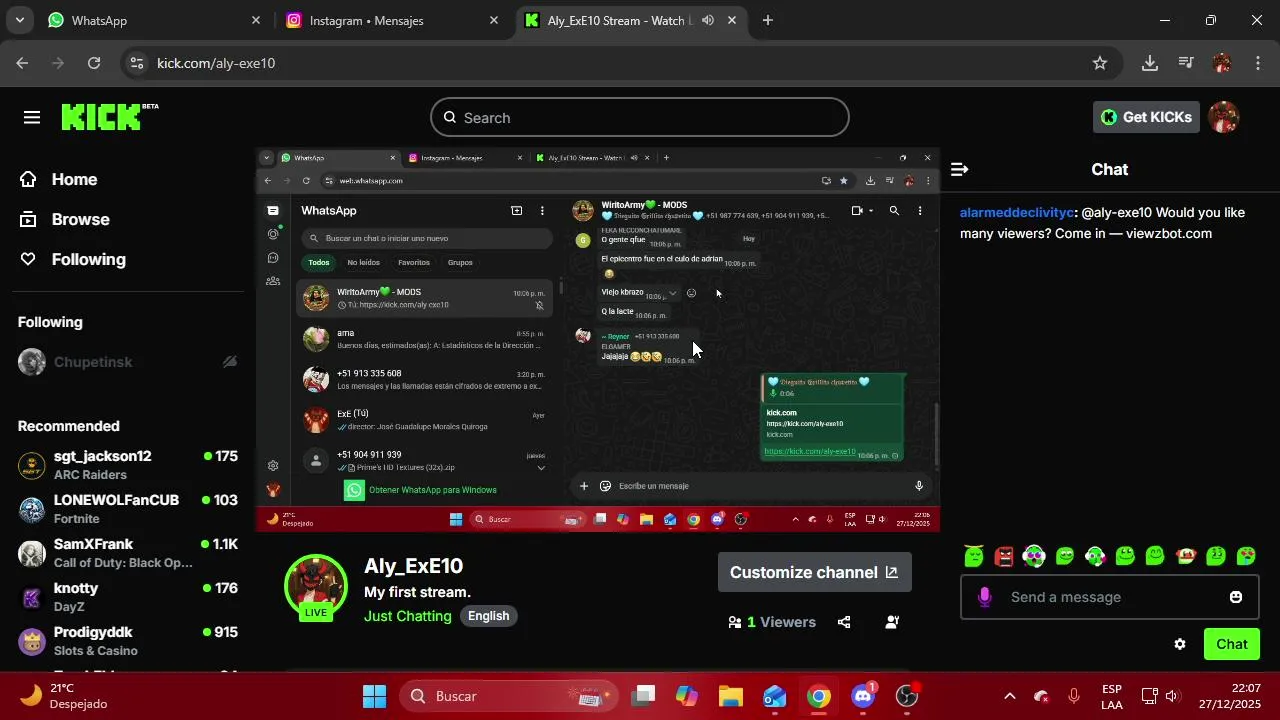Click the Aly_ExE10 LIVE avatar
The width and height of the screenshot is (1280, 720).
pyautogui.click(x=316, y=587)
